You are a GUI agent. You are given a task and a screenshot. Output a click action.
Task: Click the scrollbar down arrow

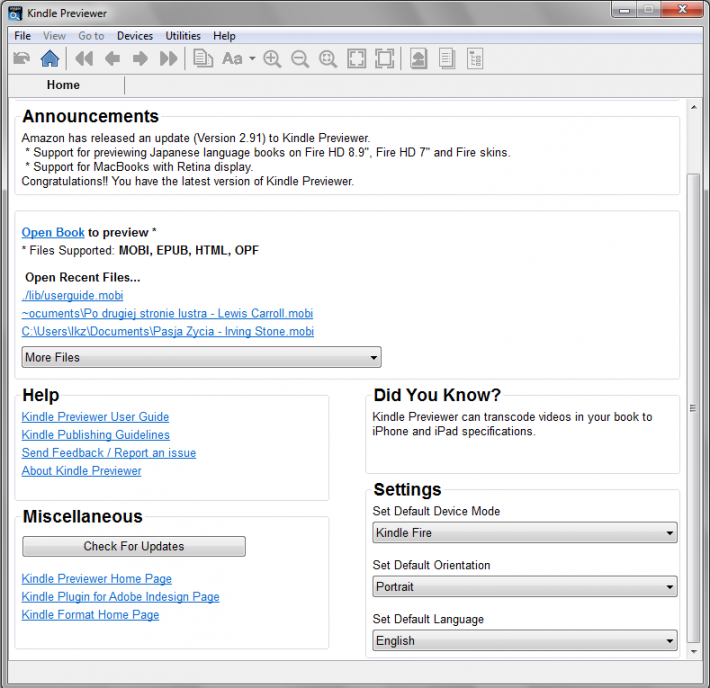[693, 652]
